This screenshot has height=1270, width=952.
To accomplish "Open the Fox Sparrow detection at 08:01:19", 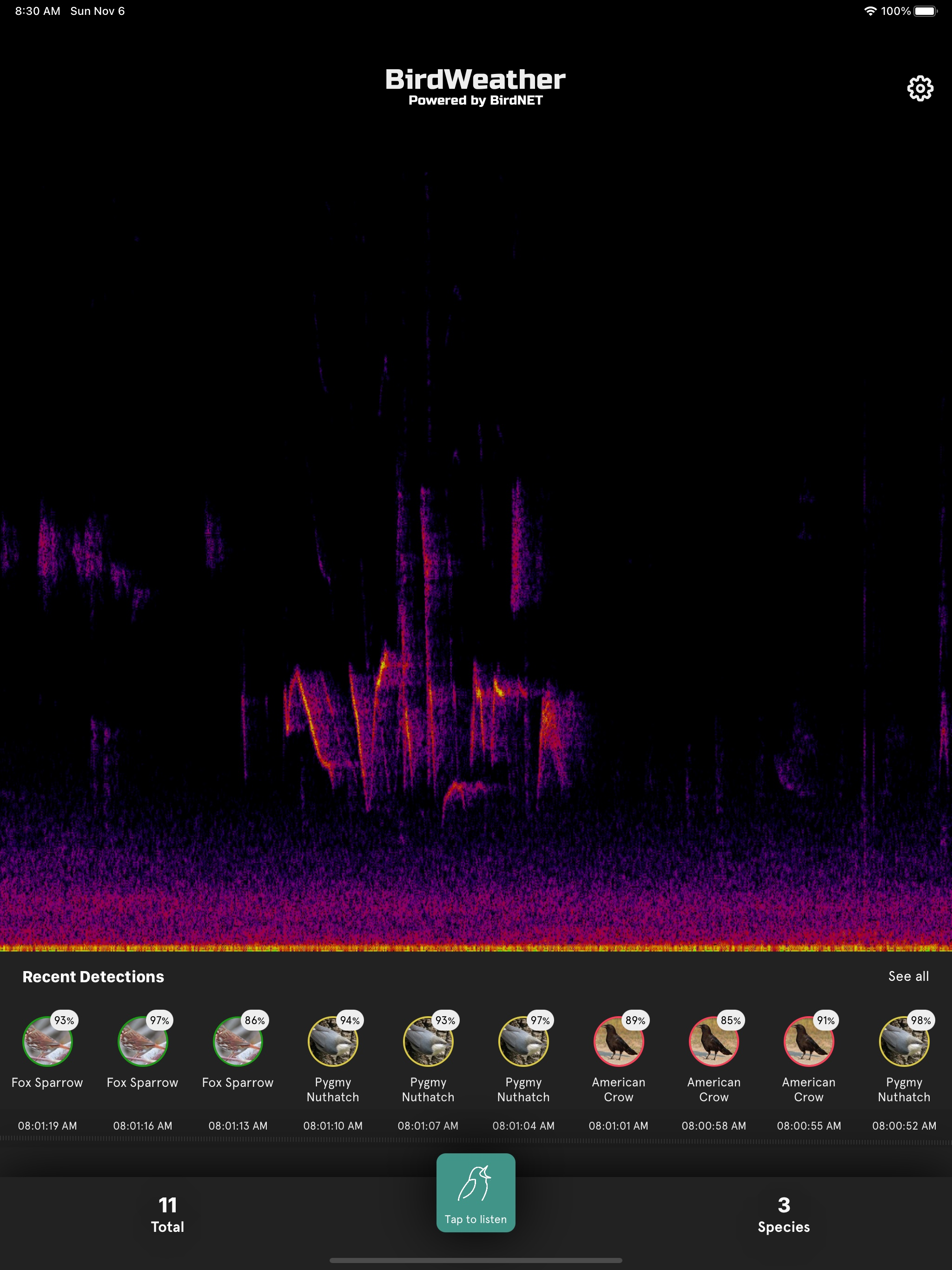I will [47, 1041].
